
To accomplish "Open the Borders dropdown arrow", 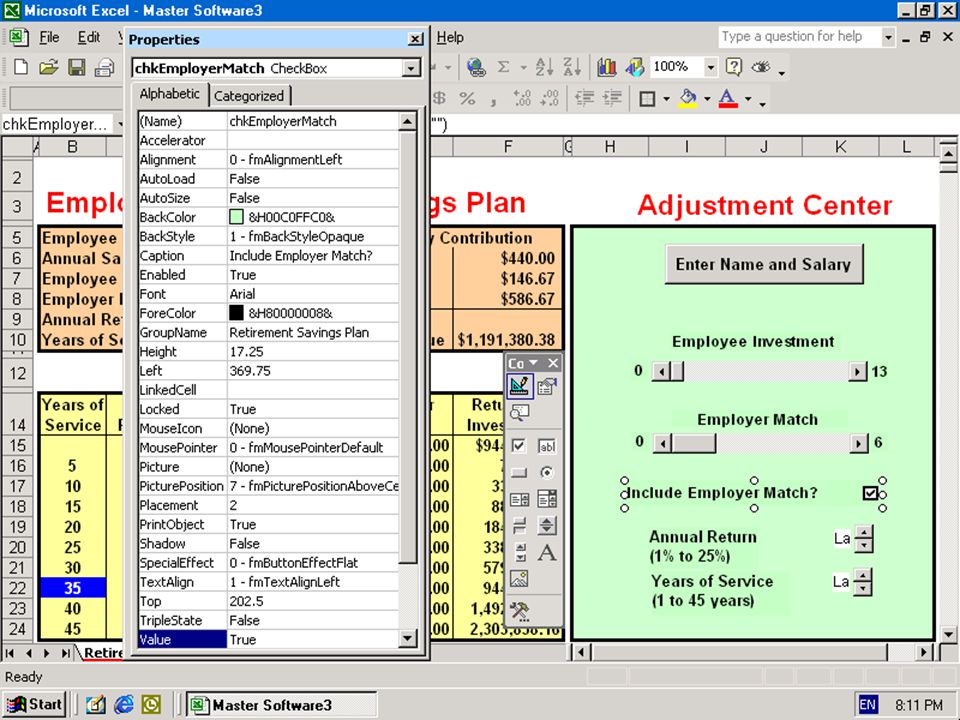I will pyautogui.click(x=666, y=99).
